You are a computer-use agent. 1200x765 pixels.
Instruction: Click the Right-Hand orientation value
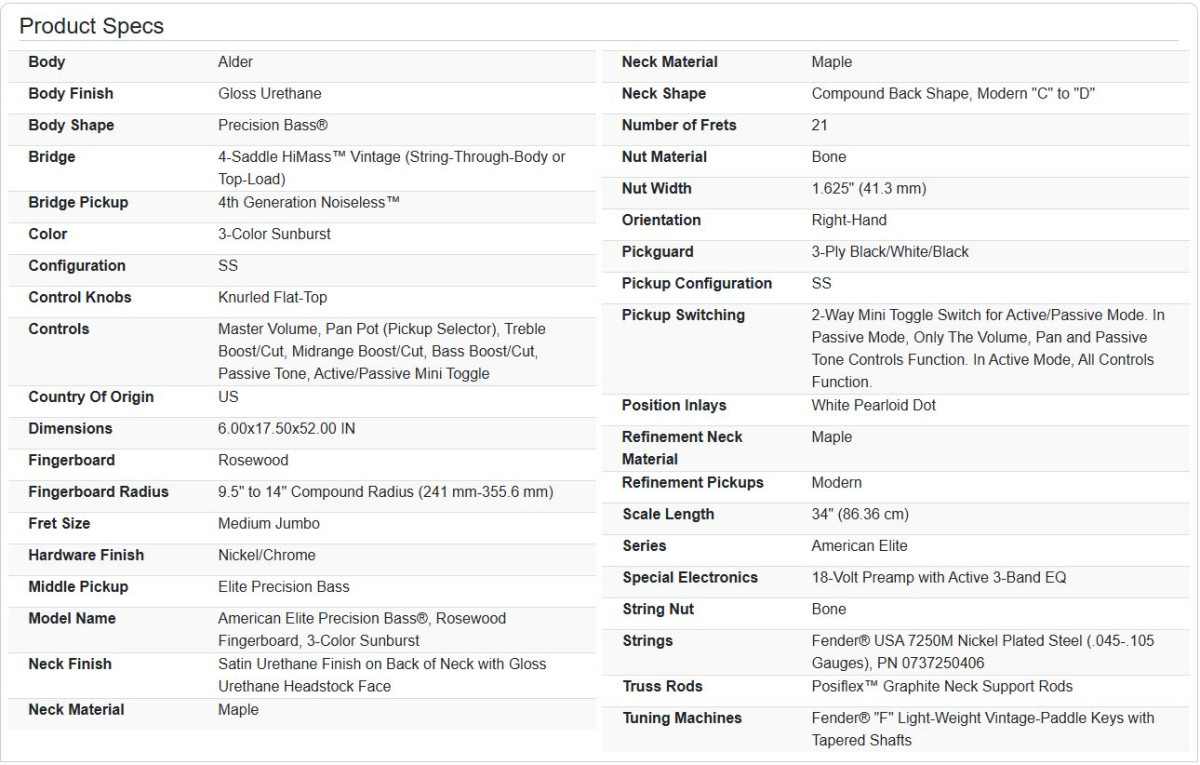pos(849,221)
